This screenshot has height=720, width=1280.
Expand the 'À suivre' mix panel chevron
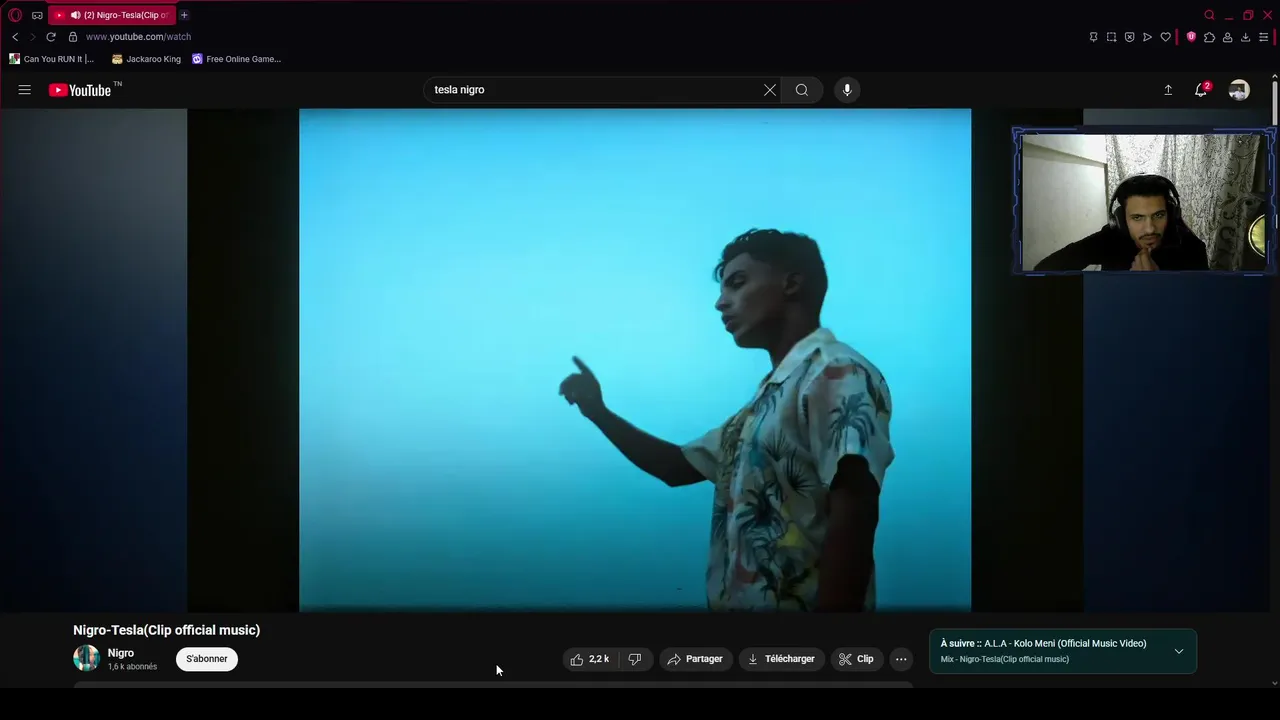point(1179,651)
